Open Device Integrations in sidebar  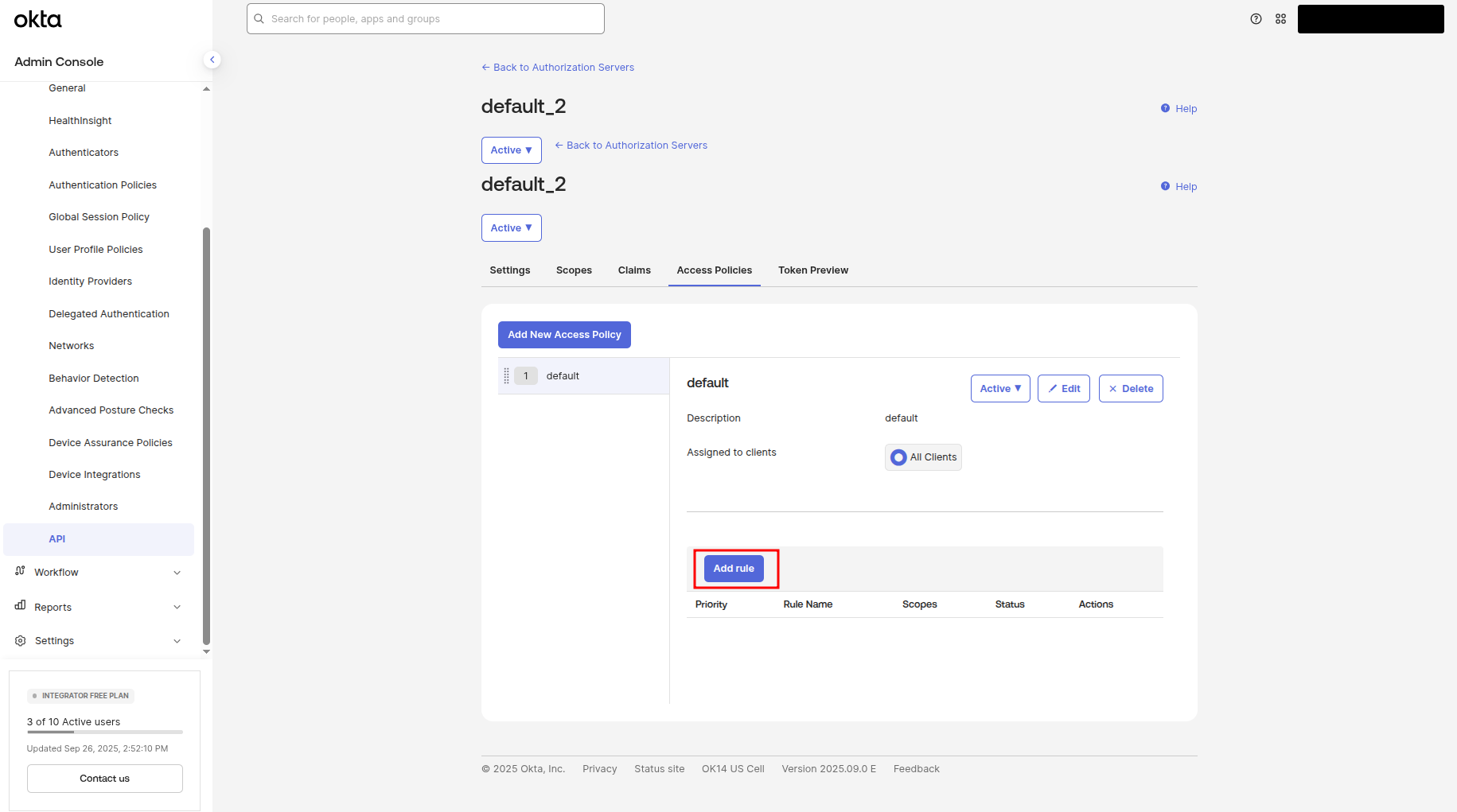pos(95,475)
